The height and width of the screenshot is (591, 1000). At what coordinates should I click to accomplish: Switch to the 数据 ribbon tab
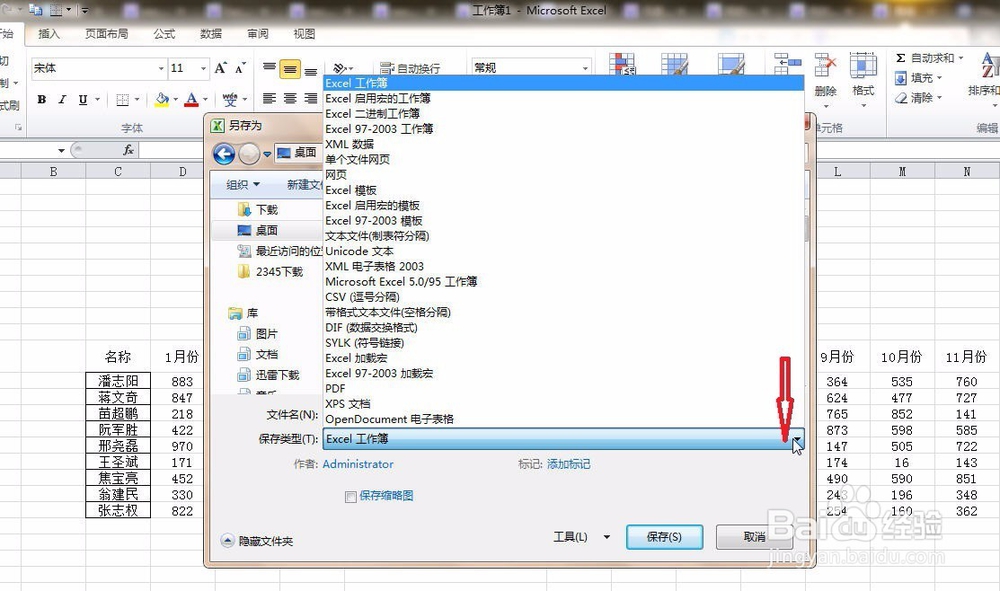210,33
